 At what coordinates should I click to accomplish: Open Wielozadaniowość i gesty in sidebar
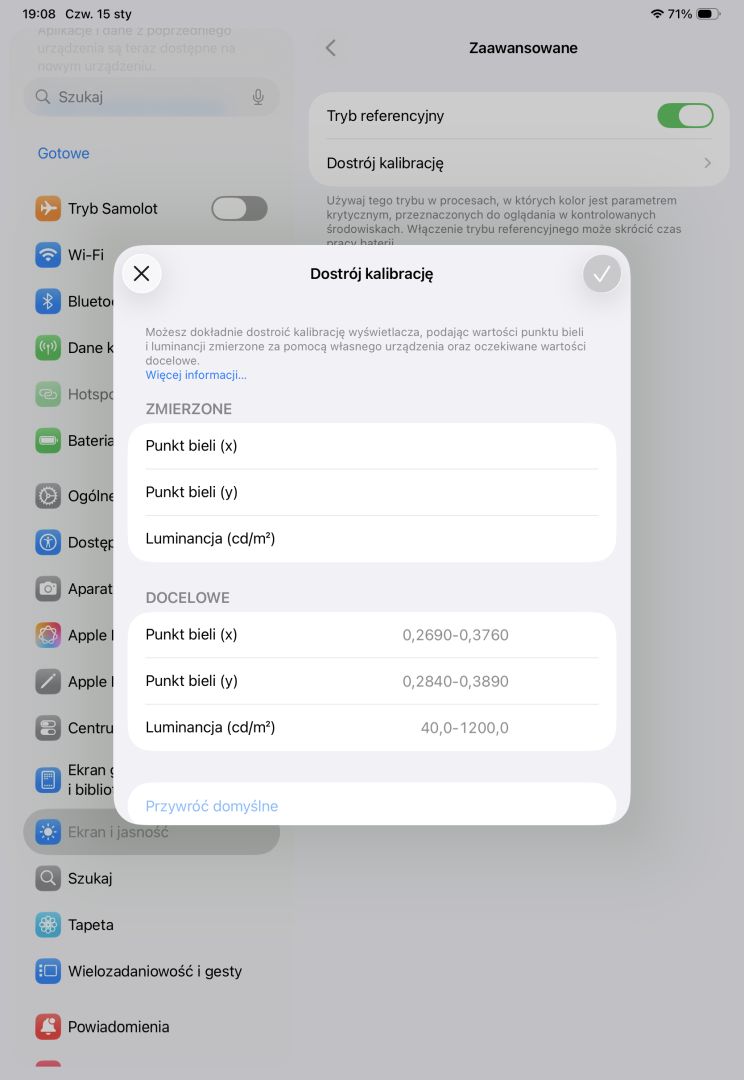click(151, 971)
